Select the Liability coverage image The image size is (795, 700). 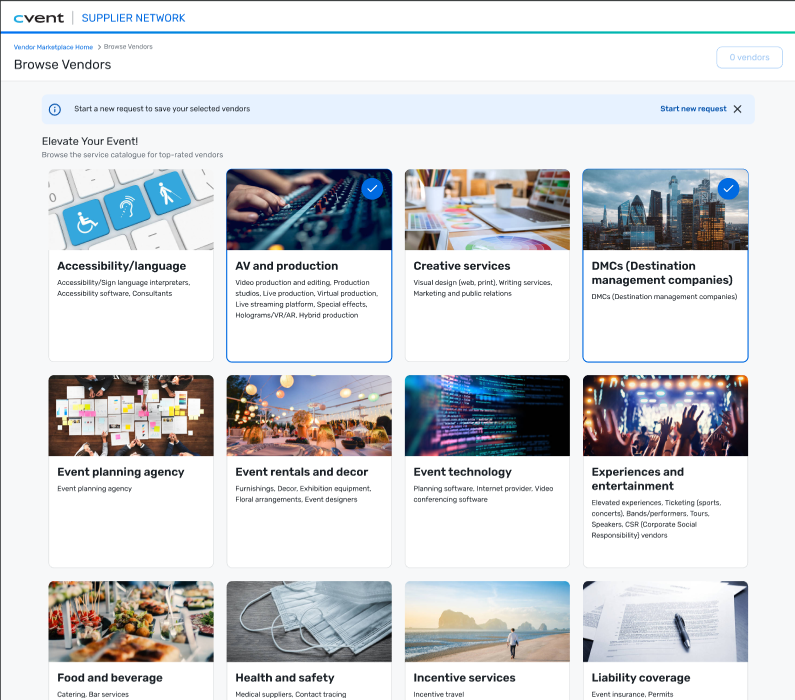665,621
